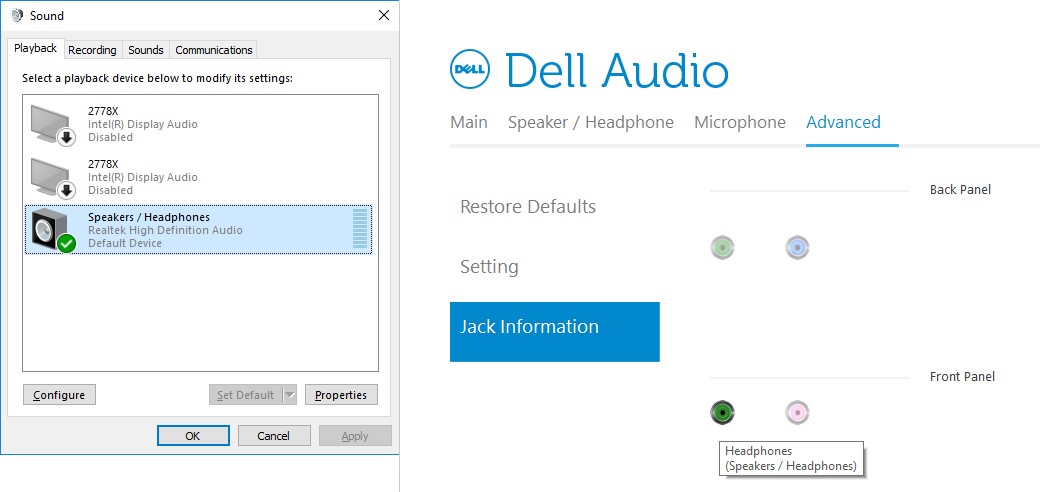Select the Advanced tab in Dell Audio
The width and height of the screenshot is (1053, 492).
point(843,122)
